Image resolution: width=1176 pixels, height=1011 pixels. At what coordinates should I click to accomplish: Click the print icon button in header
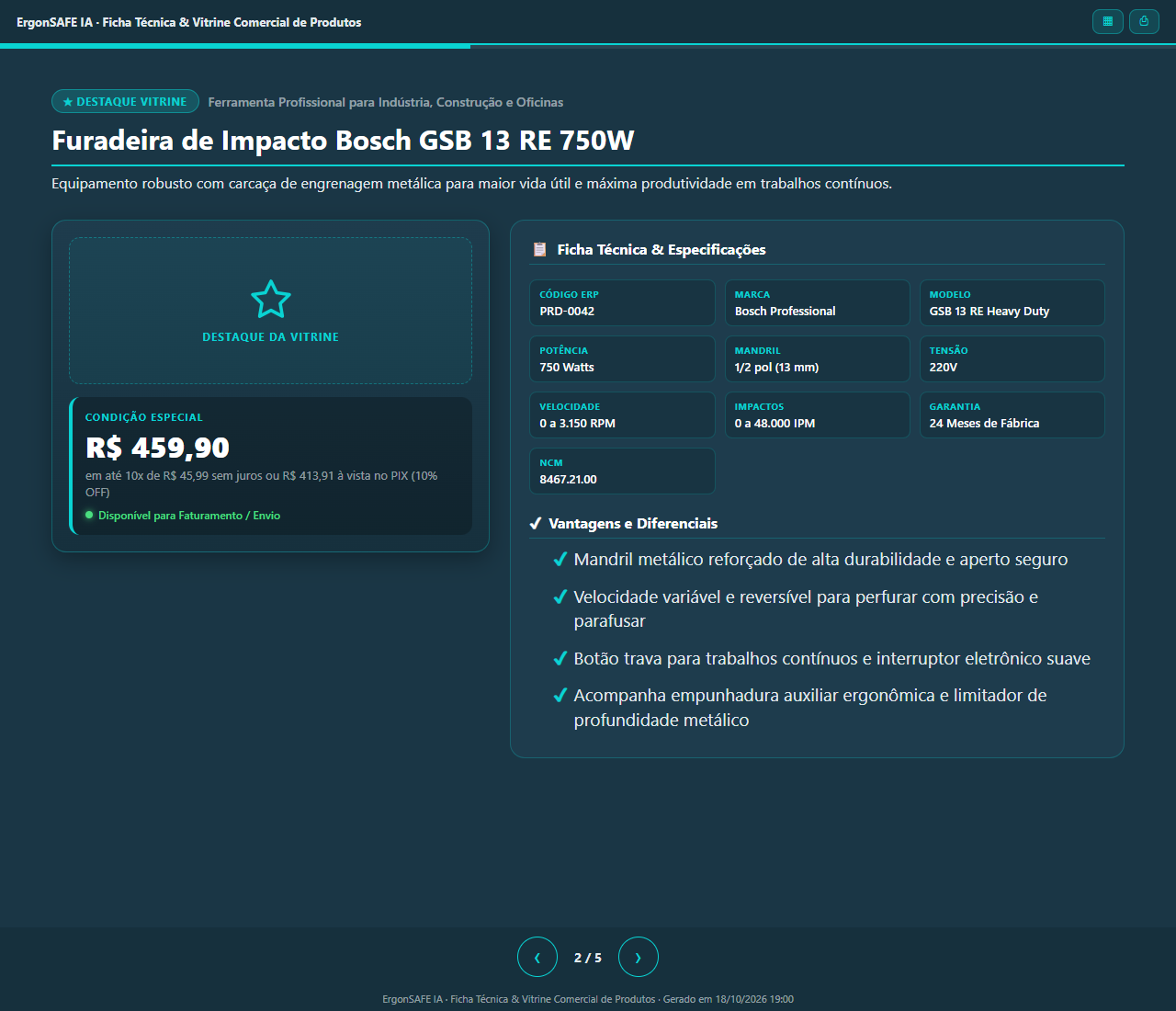(x=1144, y=21)
